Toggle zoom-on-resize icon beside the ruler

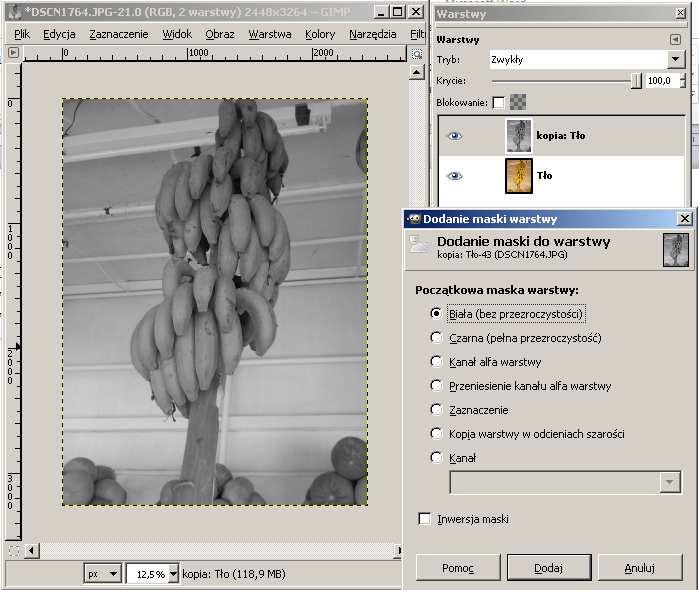click(417, 54)
